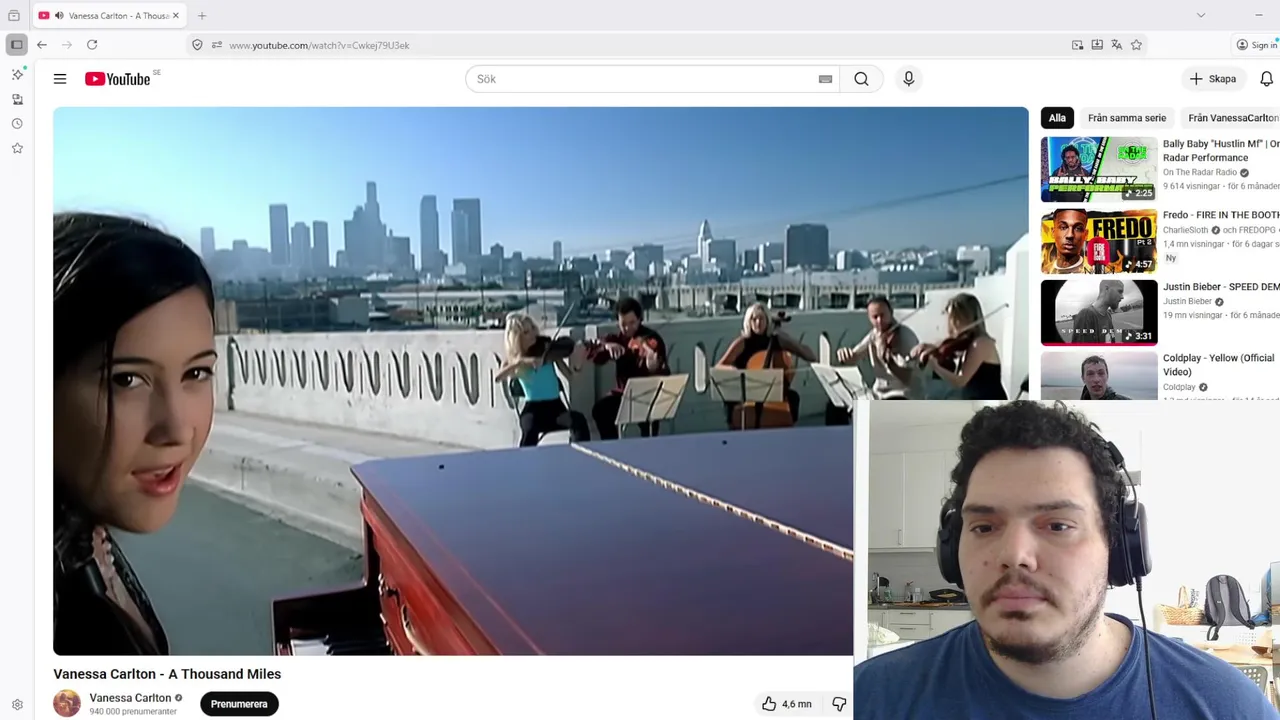Screen dimensions: 1280x720
Task: Mute tab via speaker icon
Action: pos(59,16)
